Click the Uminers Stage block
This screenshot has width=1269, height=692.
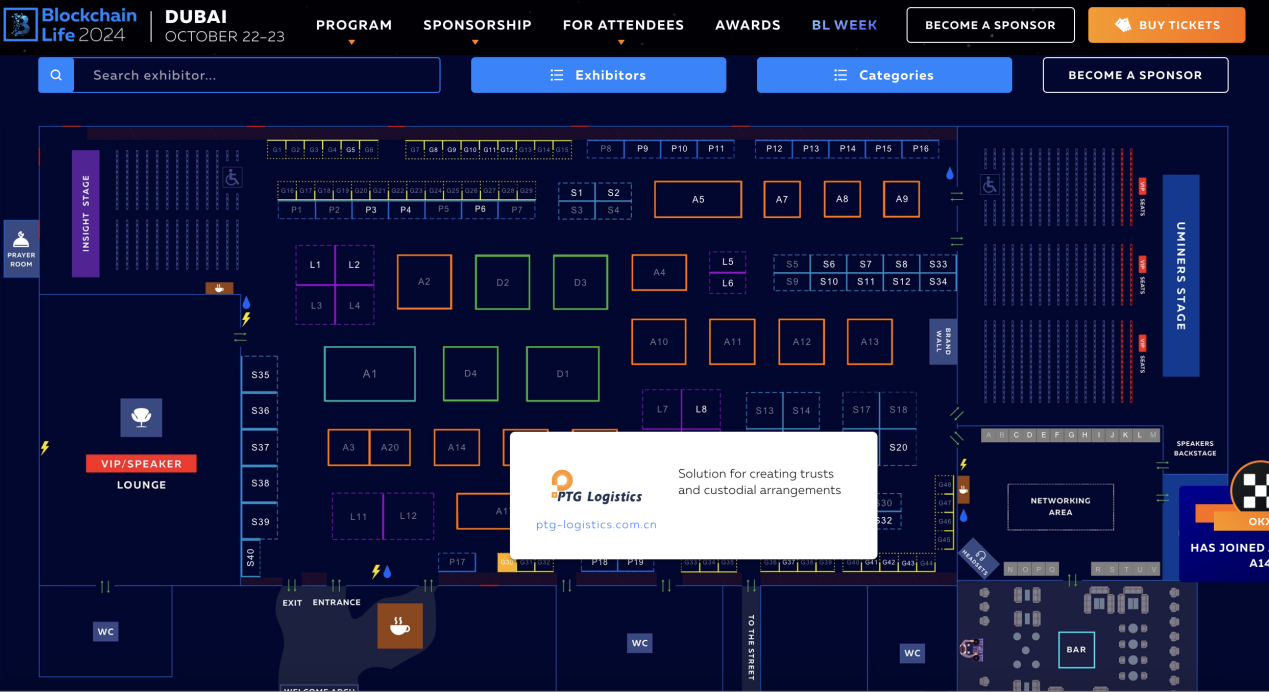coord(1181,276)
